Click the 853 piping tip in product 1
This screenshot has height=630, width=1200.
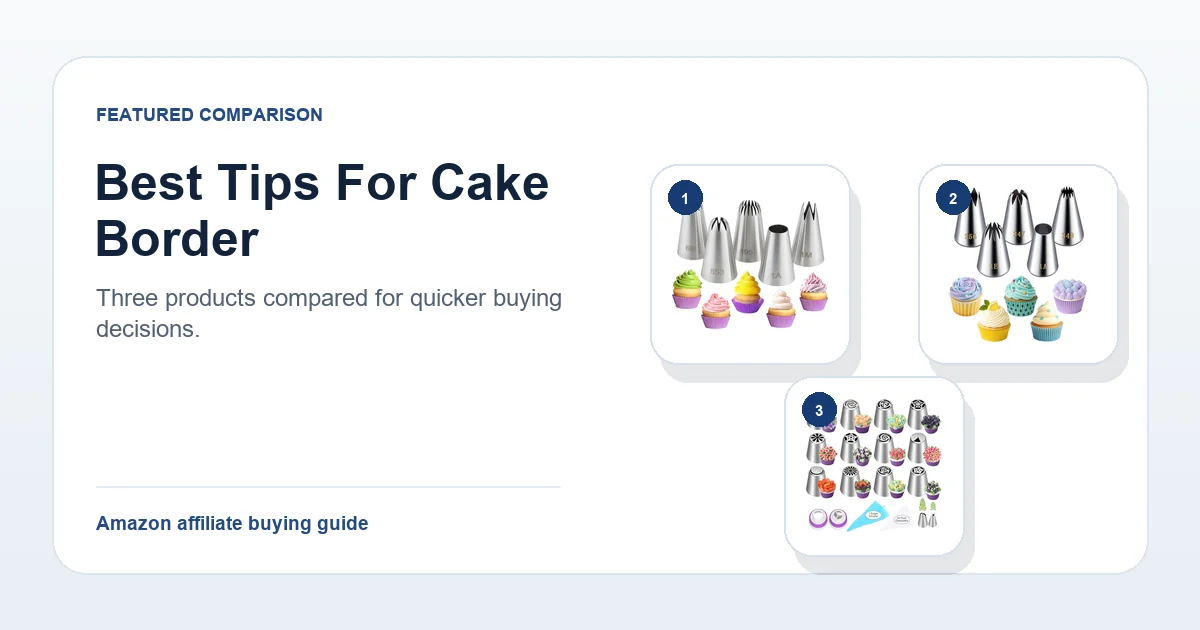[x=719, y=250]
